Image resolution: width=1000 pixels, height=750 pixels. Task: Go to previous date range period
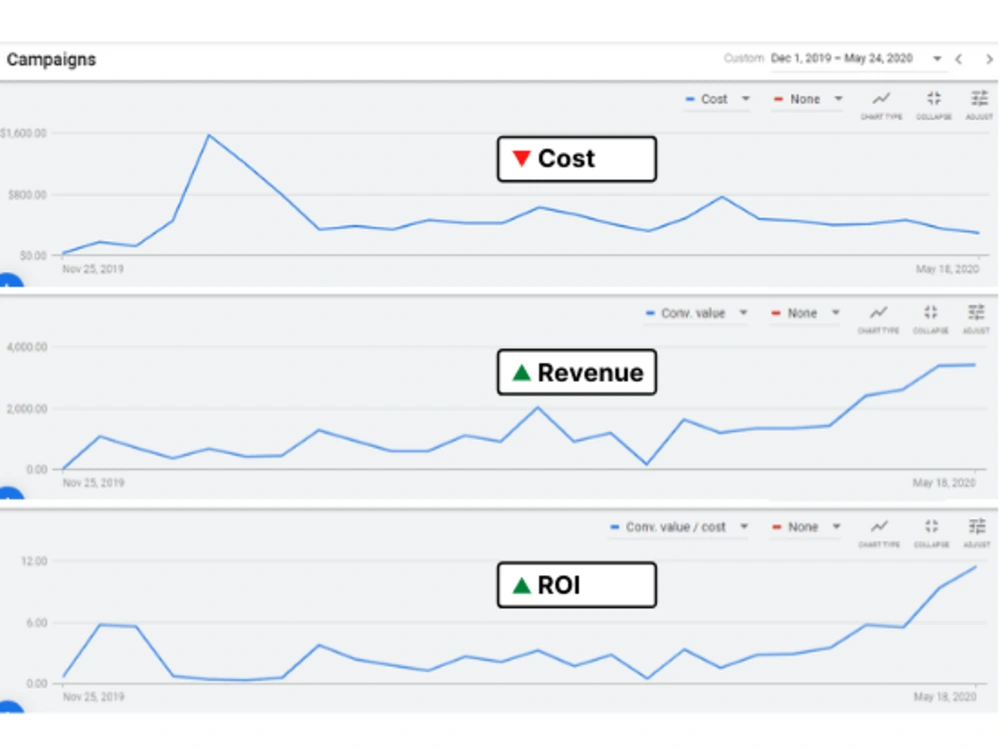pos(959,59)
